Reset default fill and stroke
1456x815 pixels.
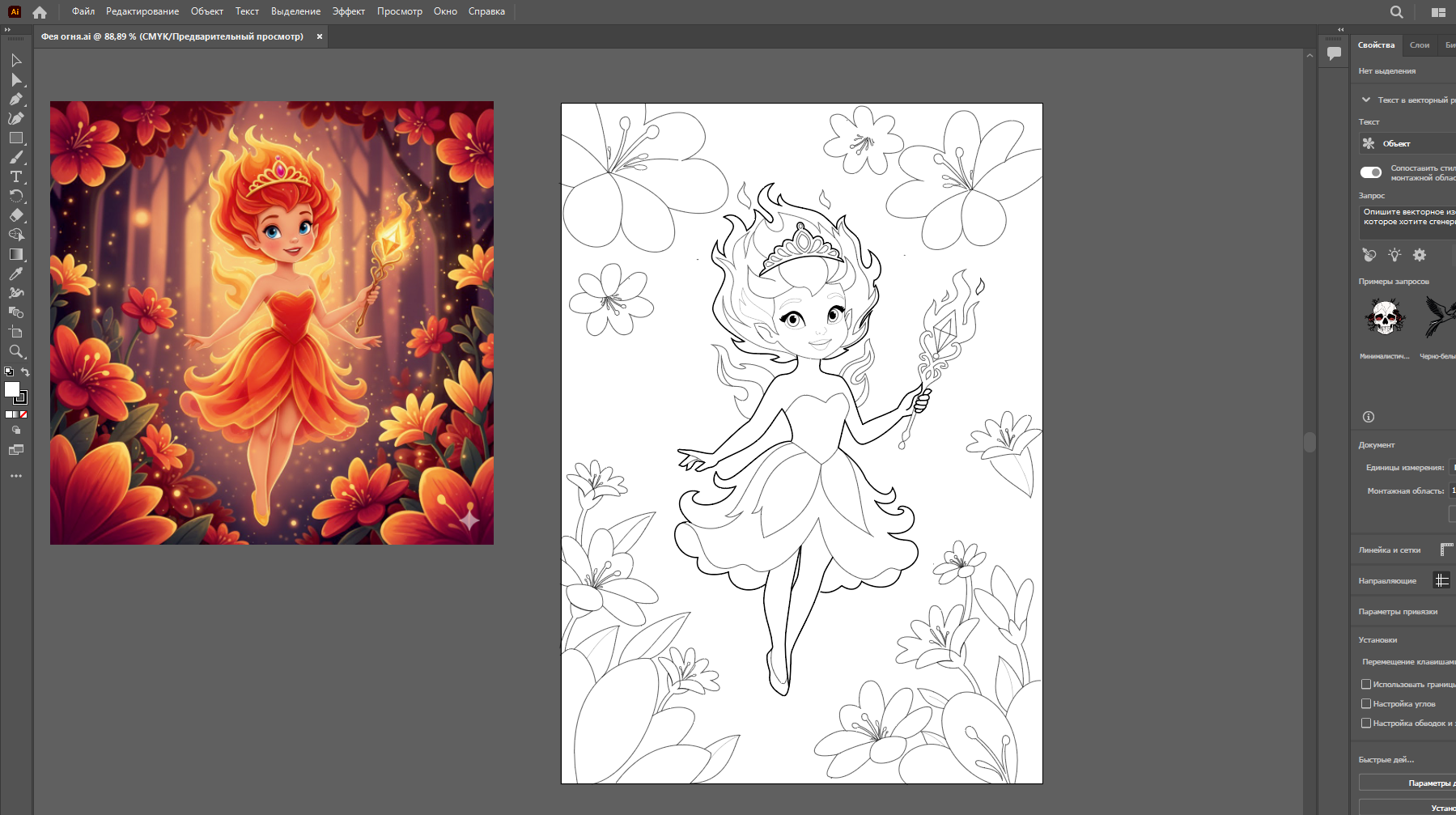(9, 372)
